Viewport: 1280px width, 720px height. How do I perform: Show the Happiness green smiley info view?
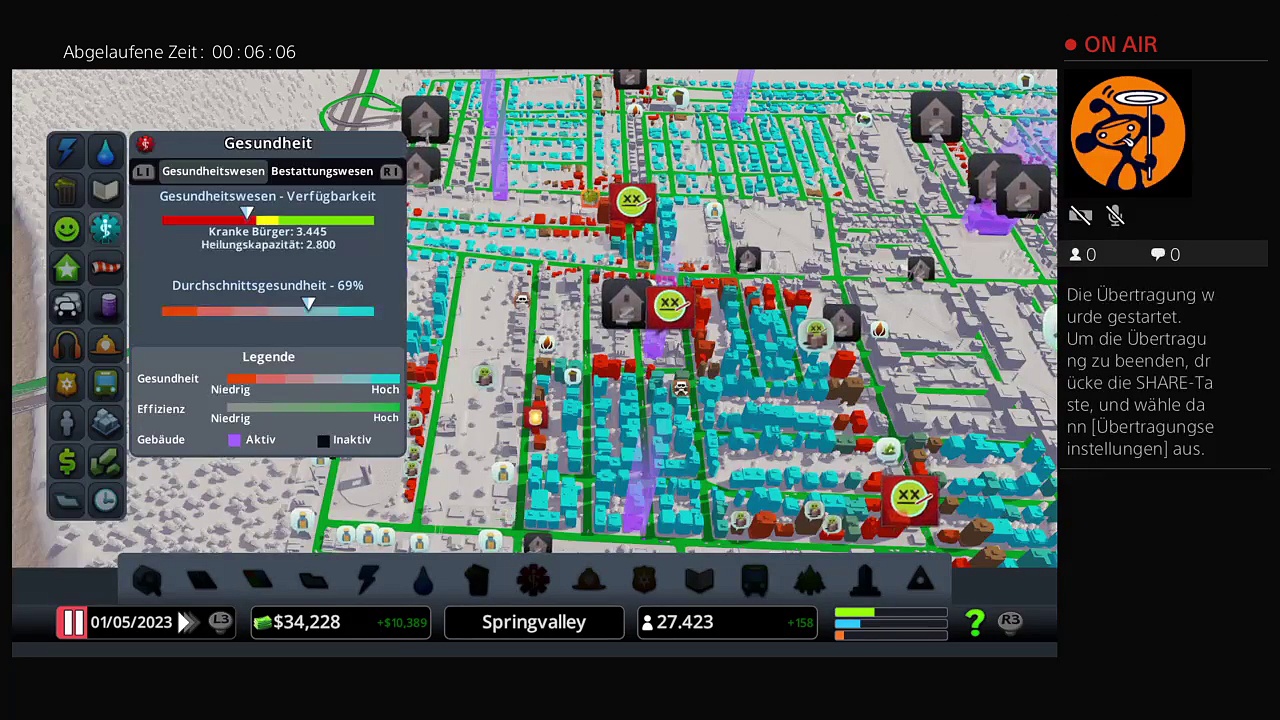point(67,229)
